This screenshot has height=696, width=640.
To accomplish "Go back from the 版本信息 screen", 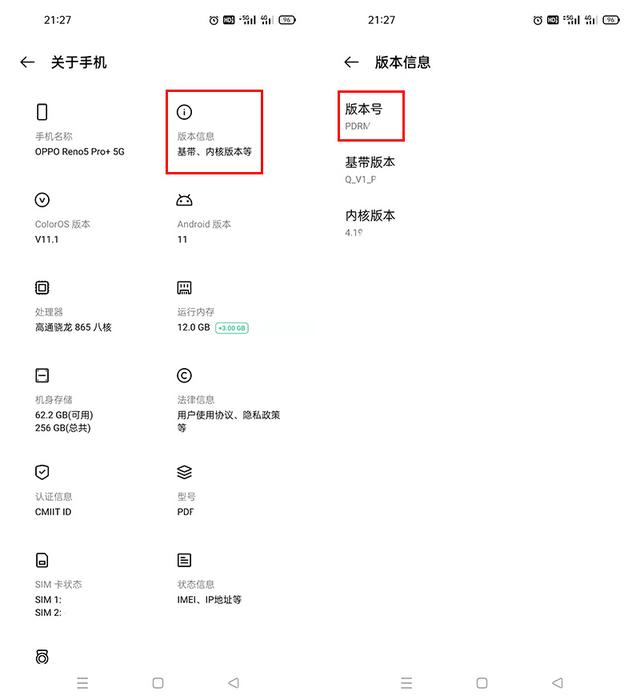I will 352,62.
